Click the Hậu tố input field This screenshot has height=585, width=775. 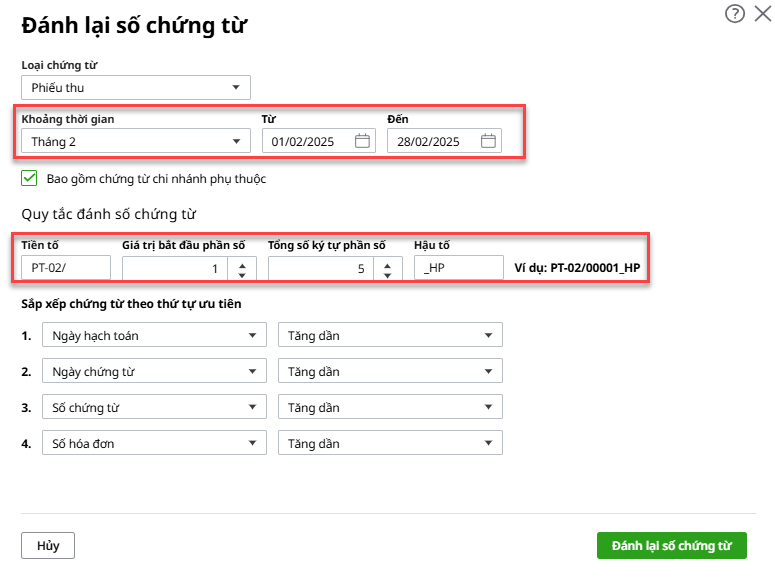(458, 268)
